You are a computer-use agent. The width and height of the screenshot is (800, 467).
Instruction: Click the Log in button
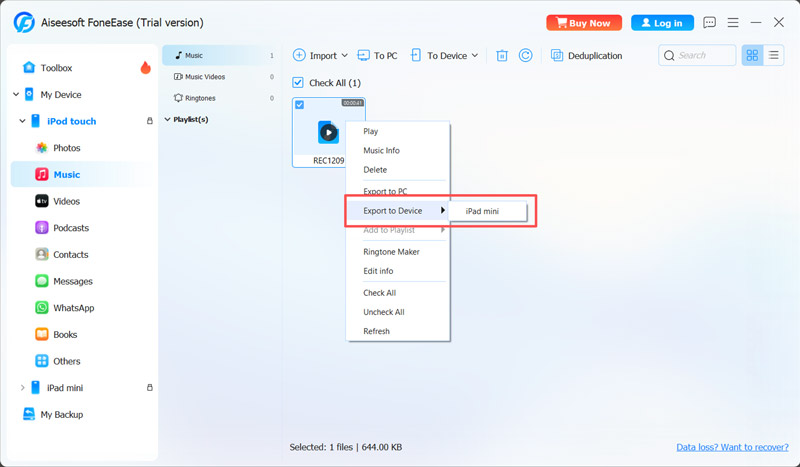coord(662,23)
